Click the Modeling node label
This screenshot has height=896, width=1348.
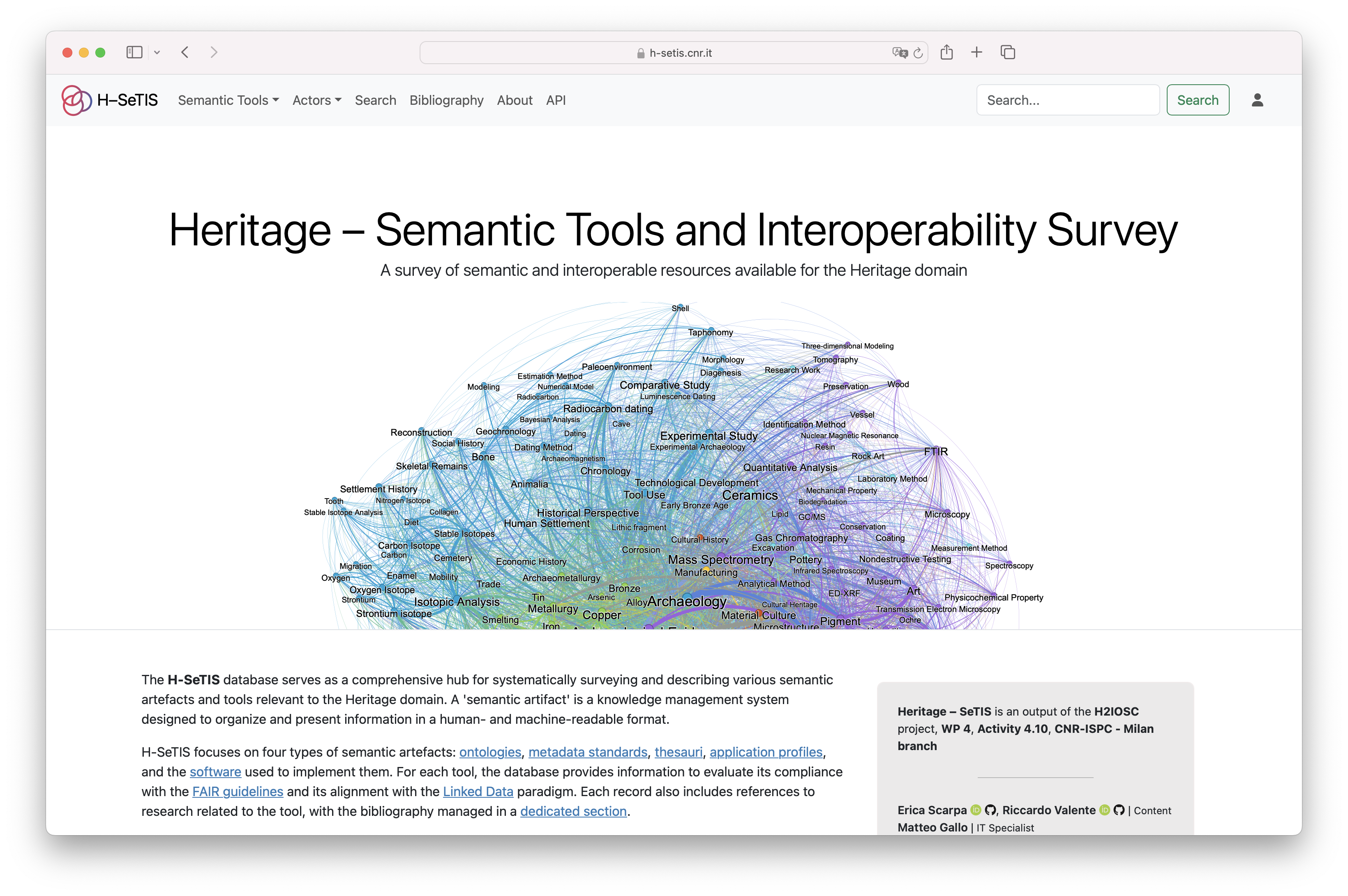click(483, 387)
